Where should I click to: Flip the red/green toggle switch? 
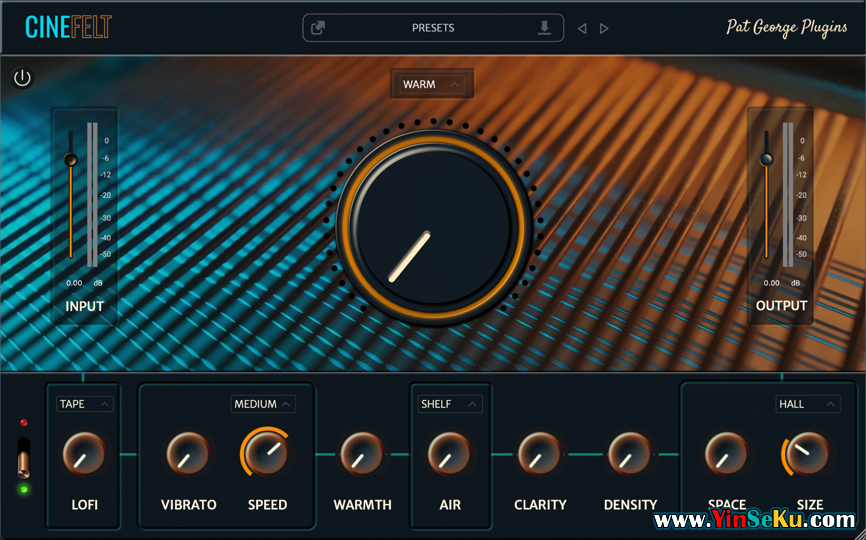click(23, 457)
